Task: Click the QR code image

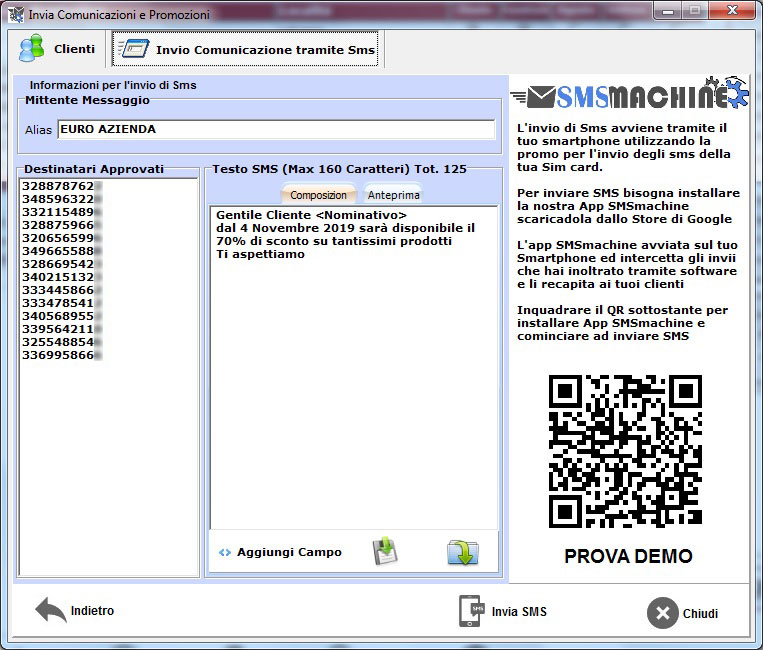Action: tap(625, 451)
